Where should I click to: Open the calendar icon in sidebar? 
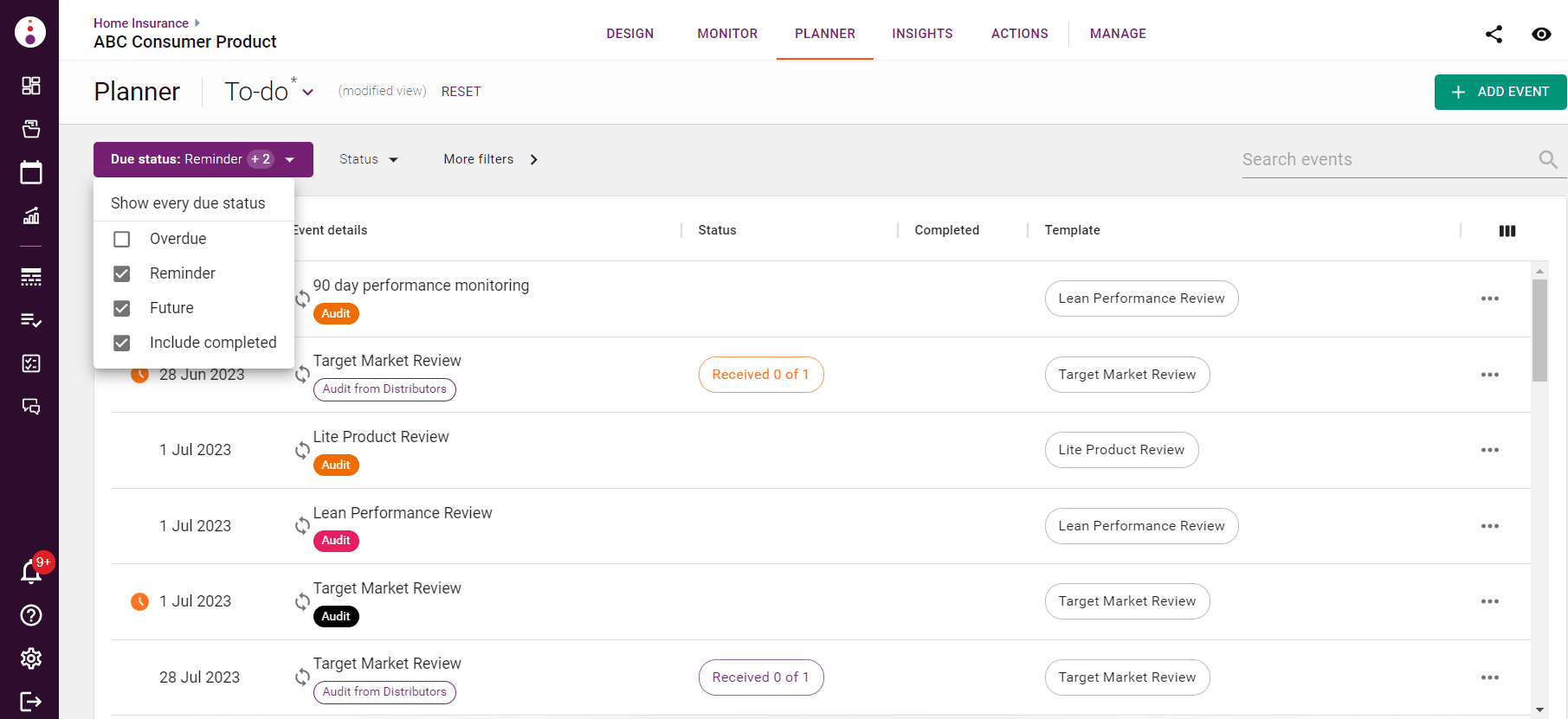[31, 172]
